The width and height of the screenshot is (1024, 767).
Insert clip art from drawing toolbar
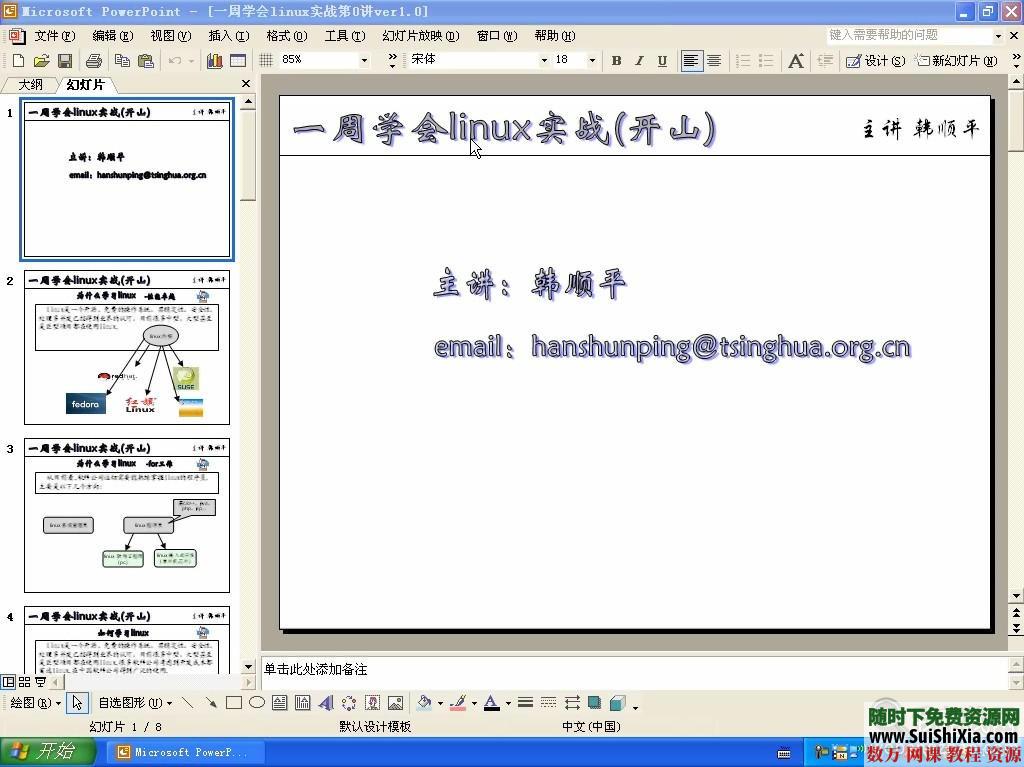[x=372, y=703]
